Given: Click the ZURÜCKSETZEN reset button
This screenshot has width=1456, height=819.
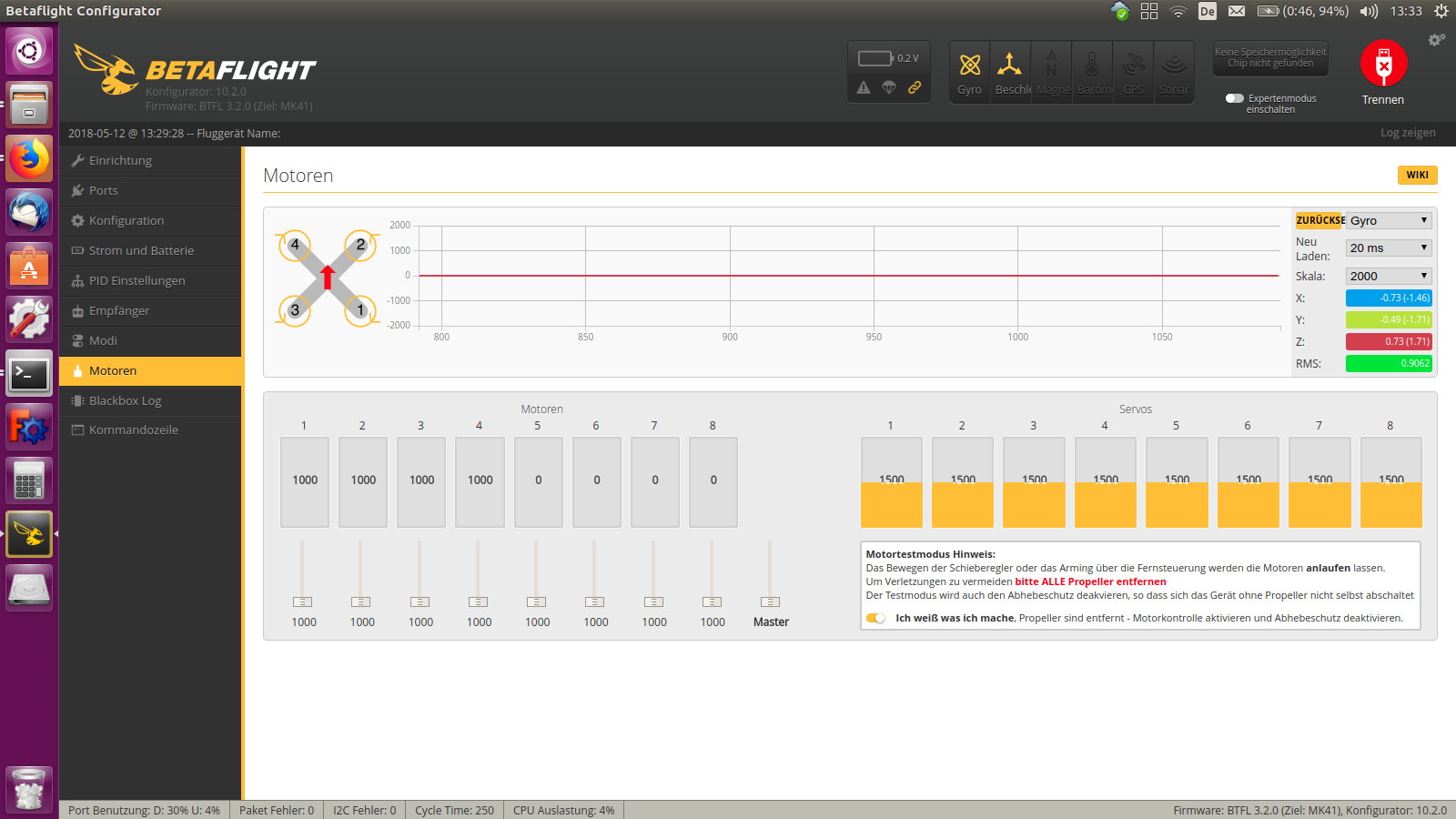Looking at the screenshot, I should [1320, 220].
